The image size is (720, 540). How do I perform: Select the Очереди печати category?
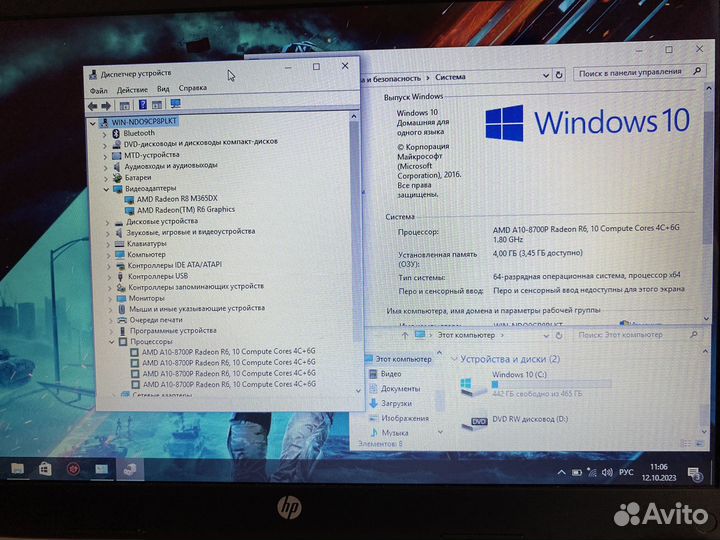click(x=156, y=320)
